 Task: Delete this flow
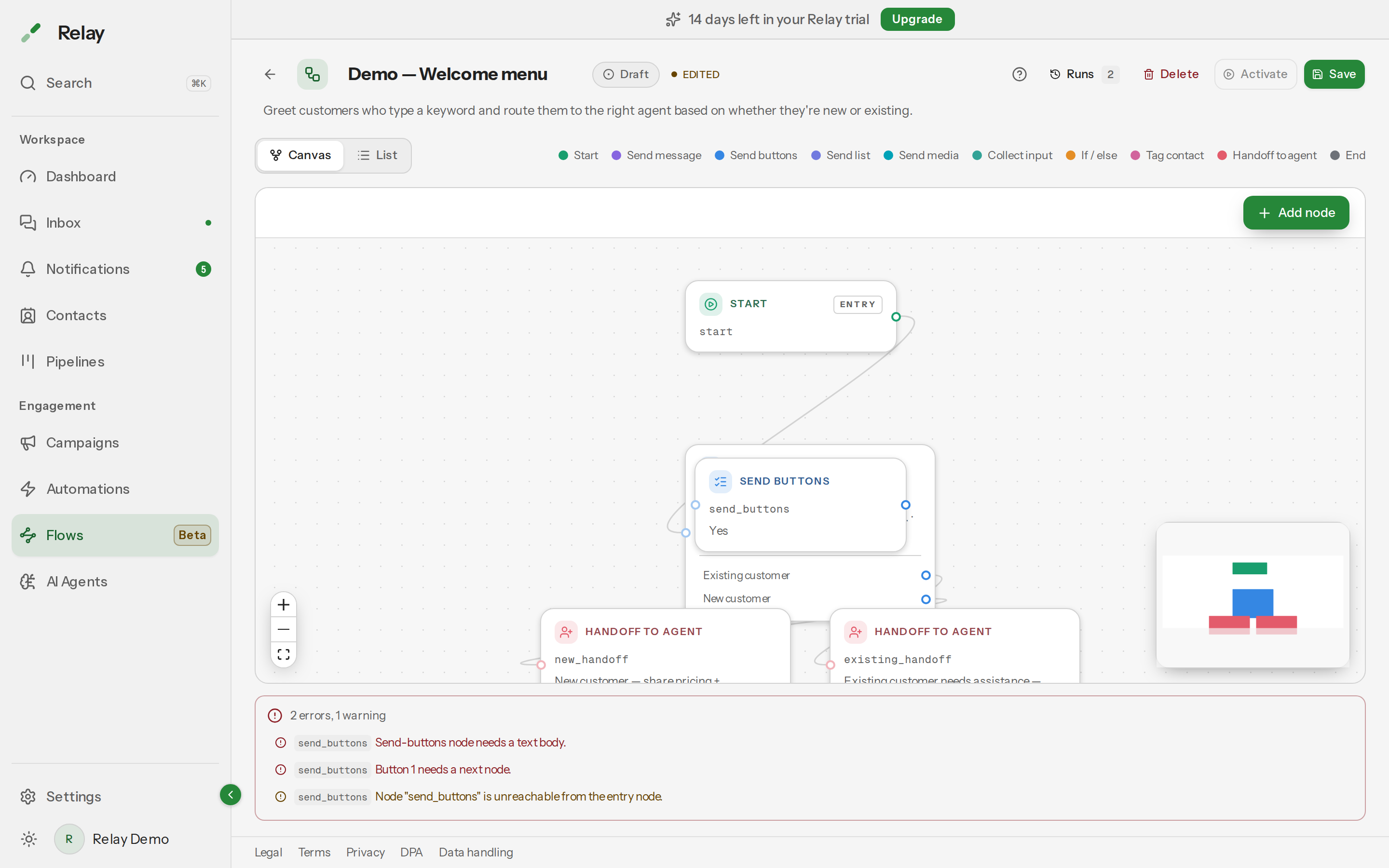(1171, 74)
